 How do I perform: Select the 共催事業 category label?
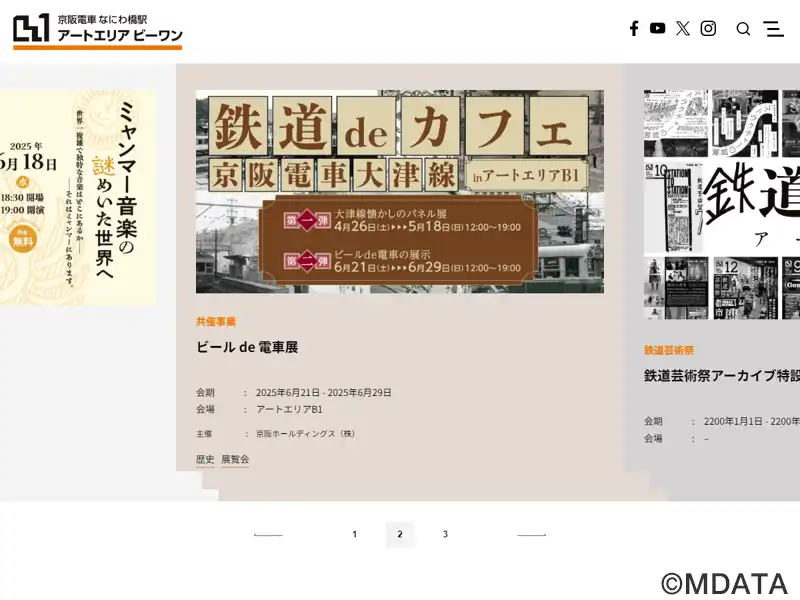216,321
